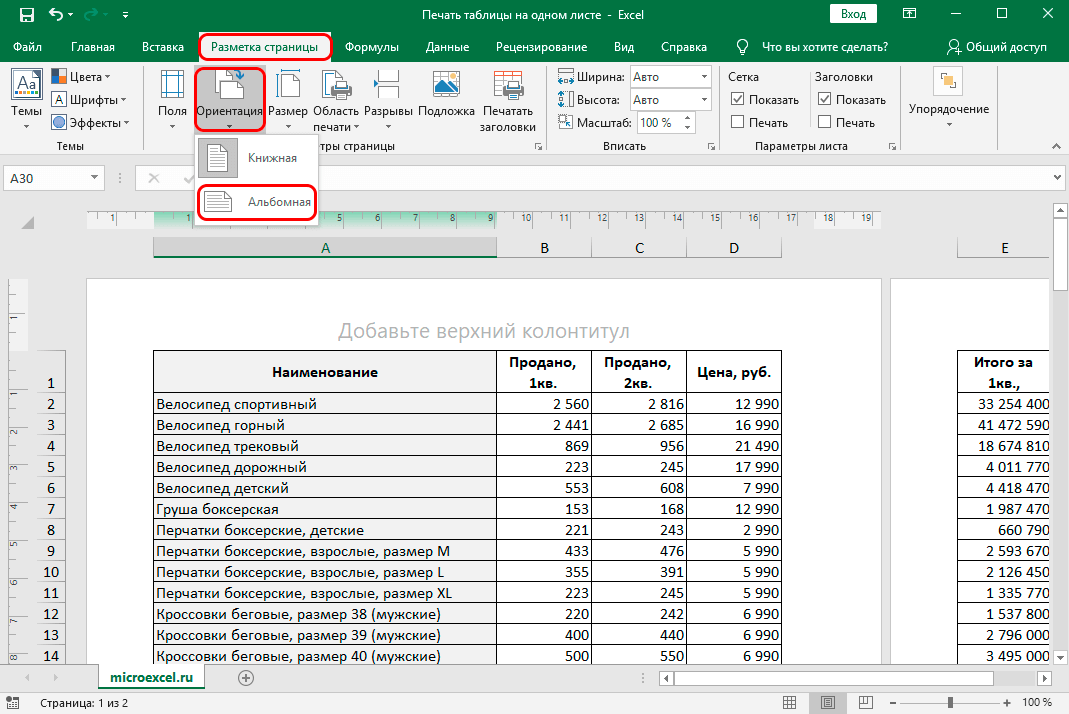Enable Заголовки Печать checkbox
The image size is (1069, 714).
(x=824, y=122)
